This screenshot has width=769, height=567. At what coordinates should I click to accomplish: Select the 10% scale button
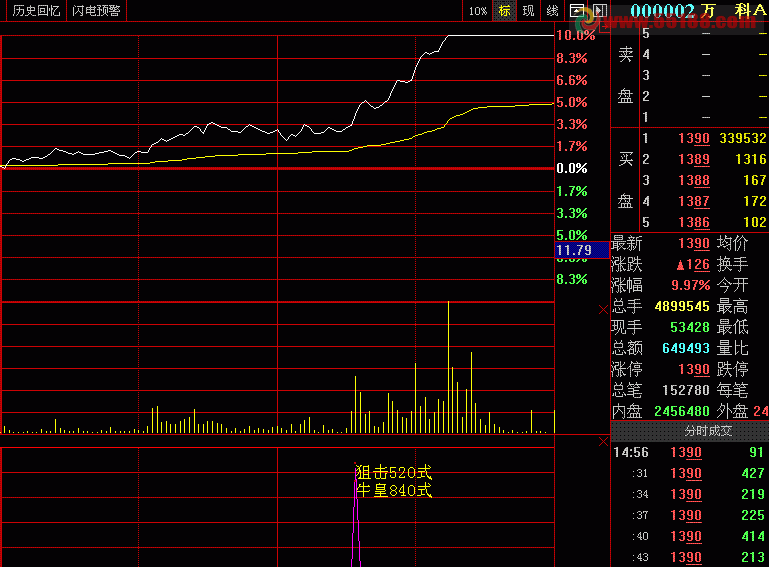click(x=478, y=11)
